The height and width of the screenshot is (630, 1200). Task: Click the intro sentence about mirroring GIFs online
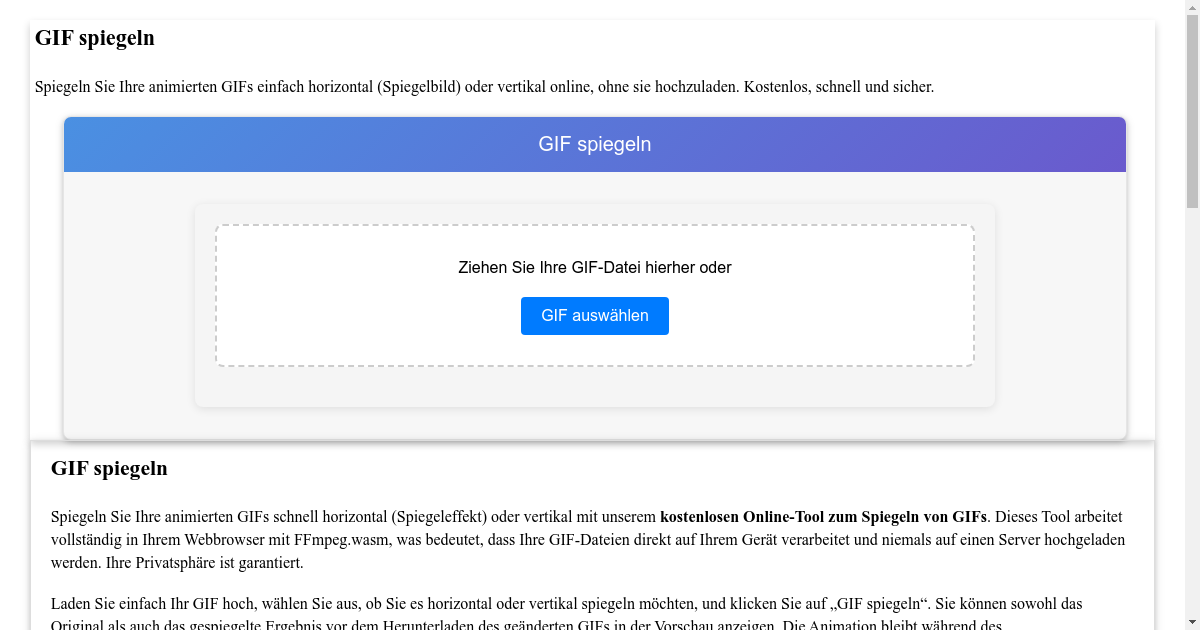coord(484,87)
